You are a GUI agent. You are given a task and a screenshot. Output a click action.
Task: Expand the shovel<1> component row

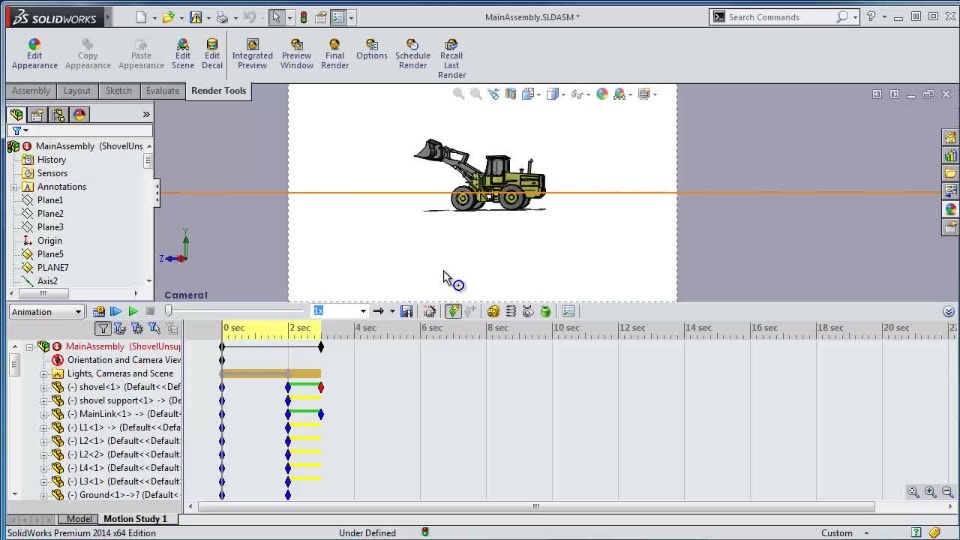(43, 388)
